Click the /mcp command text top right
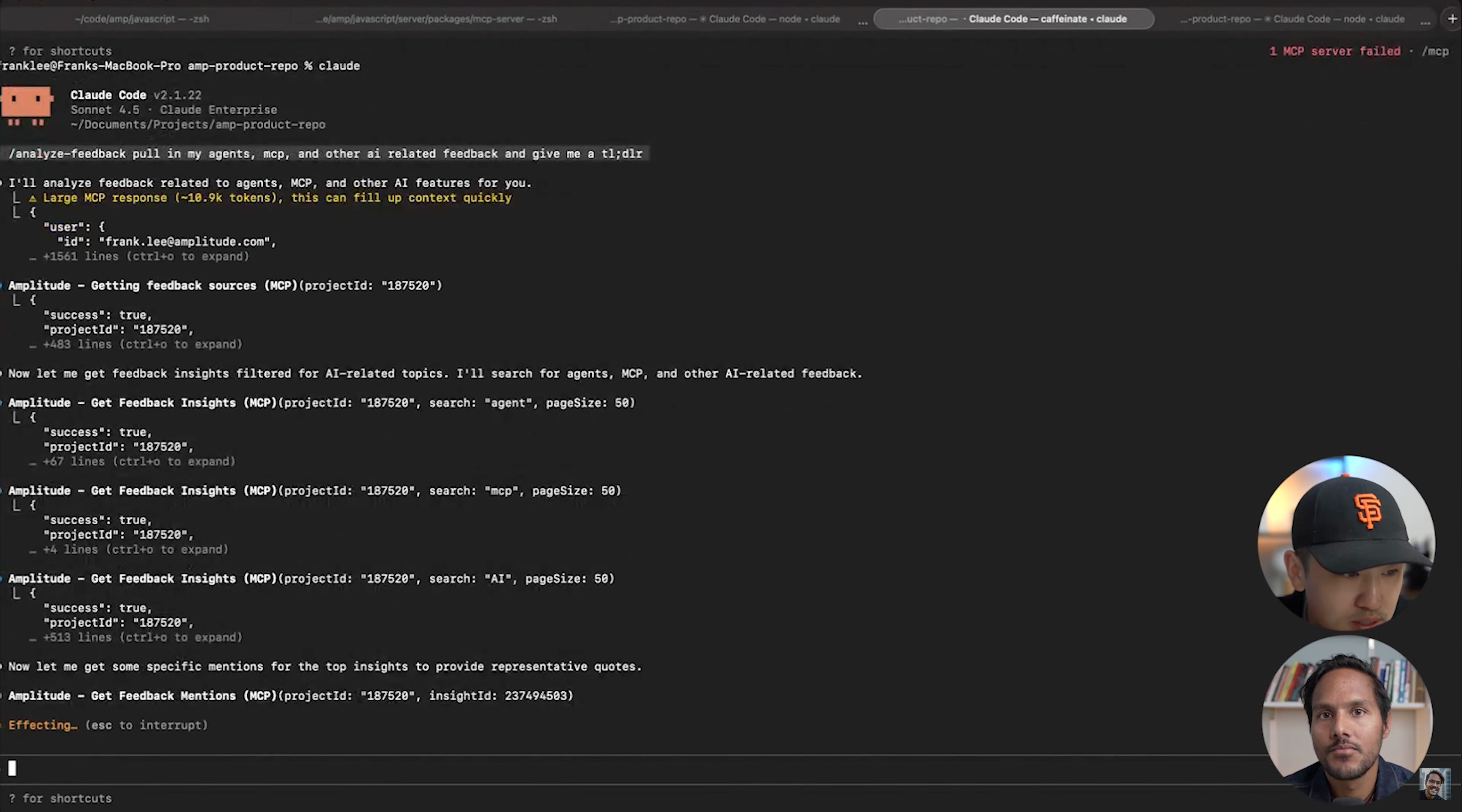Viewport: 1462px width, 812px height. coord(1435,51)
